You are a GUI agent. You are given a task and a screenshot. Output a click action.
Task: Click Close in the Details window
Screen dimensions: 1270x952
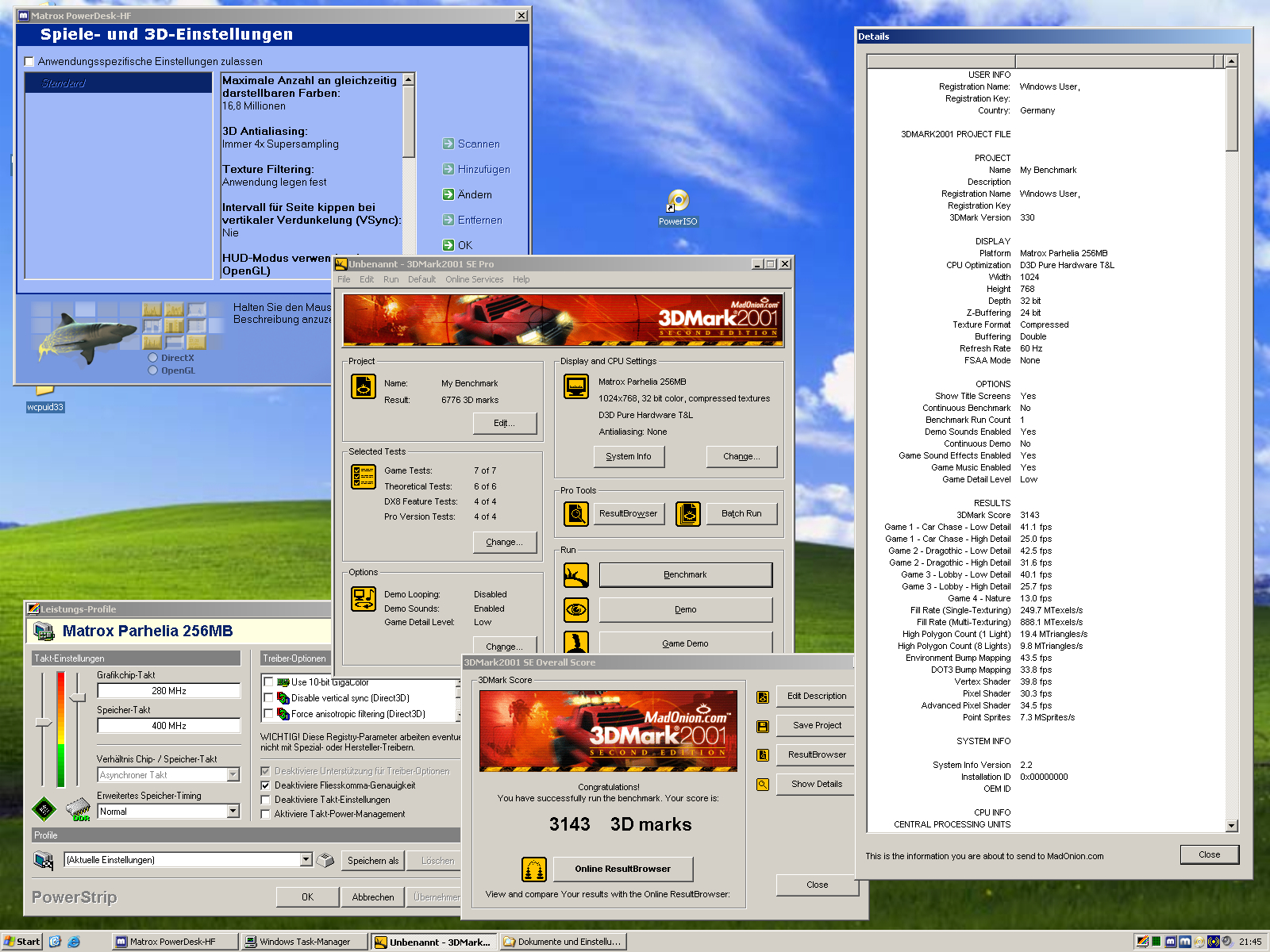(1210, 854)
